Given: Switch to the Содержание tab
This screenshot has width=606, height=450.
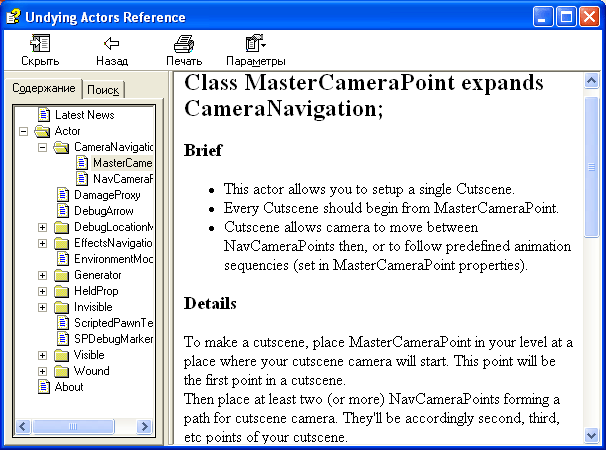Looking at the screenshot, I should [x=44, y=89].
